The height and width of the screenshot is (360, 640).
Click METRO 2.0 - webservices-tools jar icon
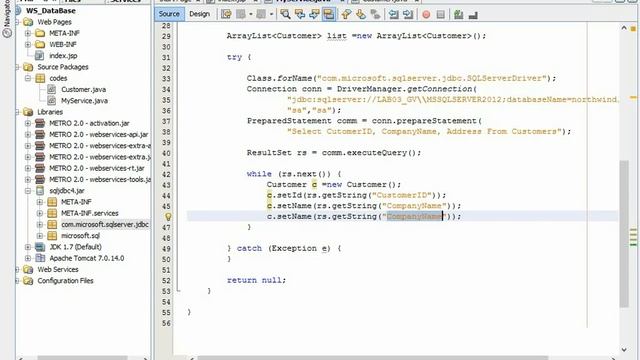pyautogui.click(x=40, y=180)
